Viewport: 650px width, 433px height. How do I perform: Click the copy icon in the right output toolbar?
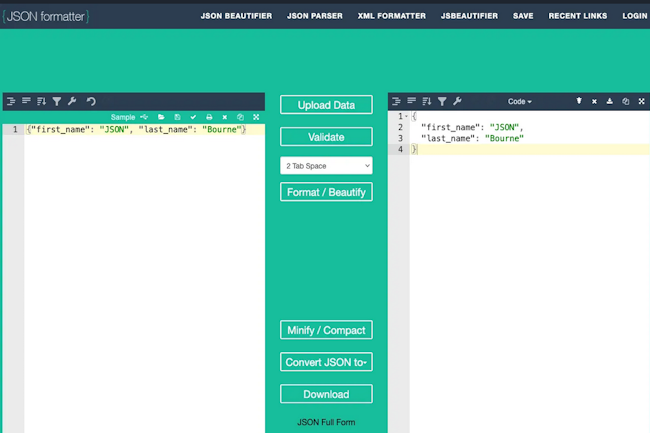point(625,101)
